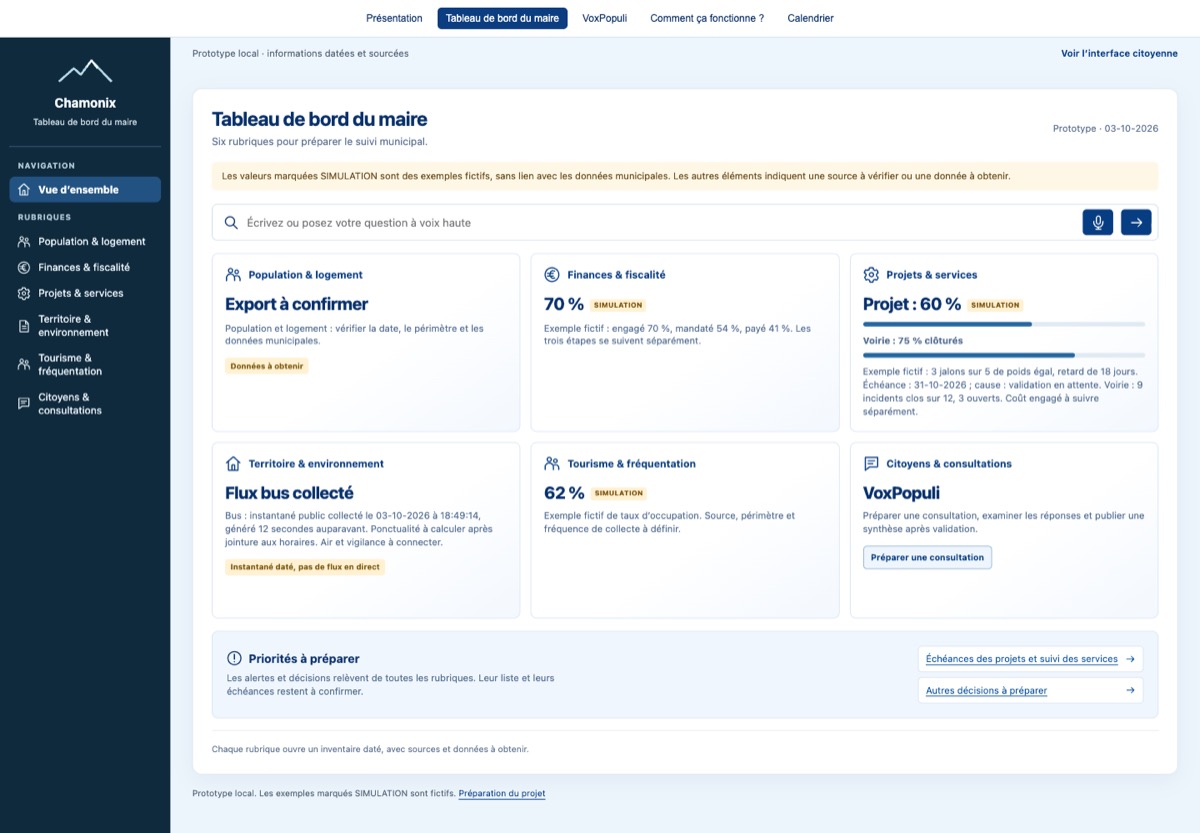Open Territoire & environnement in the sidebar
This screenshot has height=833, width=1200.
pos(85,326)
